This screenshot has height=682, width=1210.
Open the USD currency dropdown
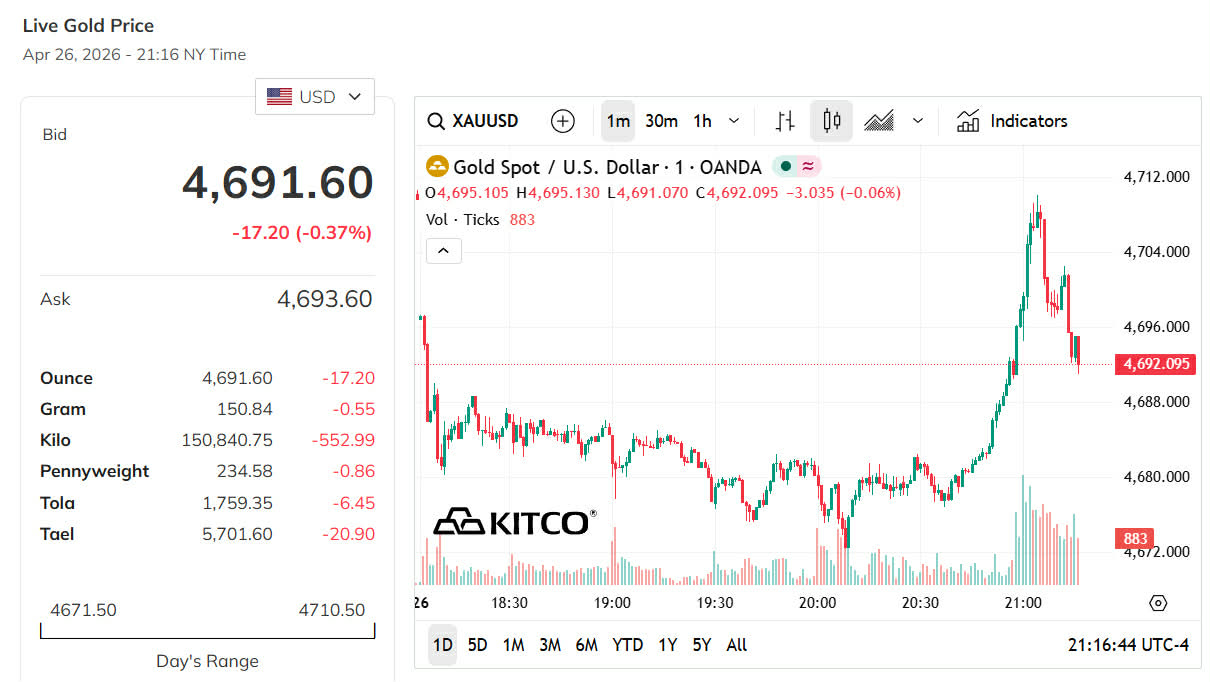coord(315,97)
